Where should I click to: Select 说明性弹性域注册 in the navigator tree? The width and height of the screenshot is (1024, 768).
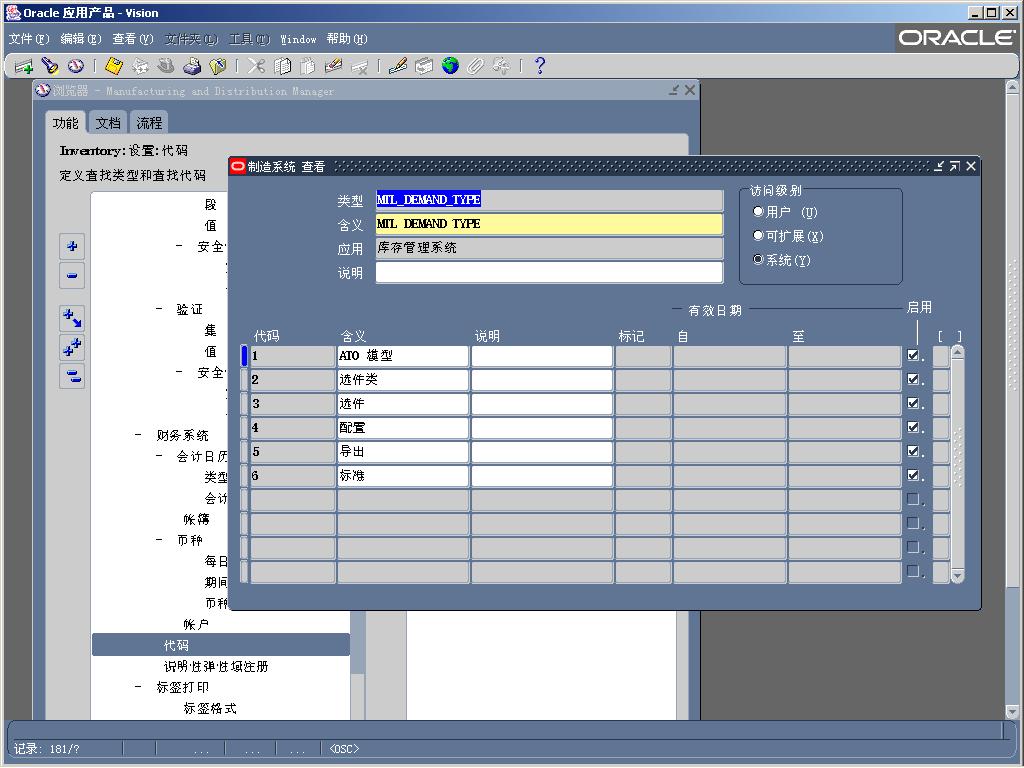[x=216, y=666]
